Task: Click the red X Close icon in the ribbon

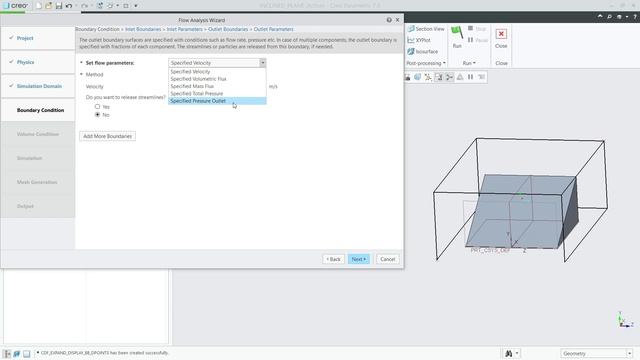Action: pyautogui.click(x=501, y=34)
